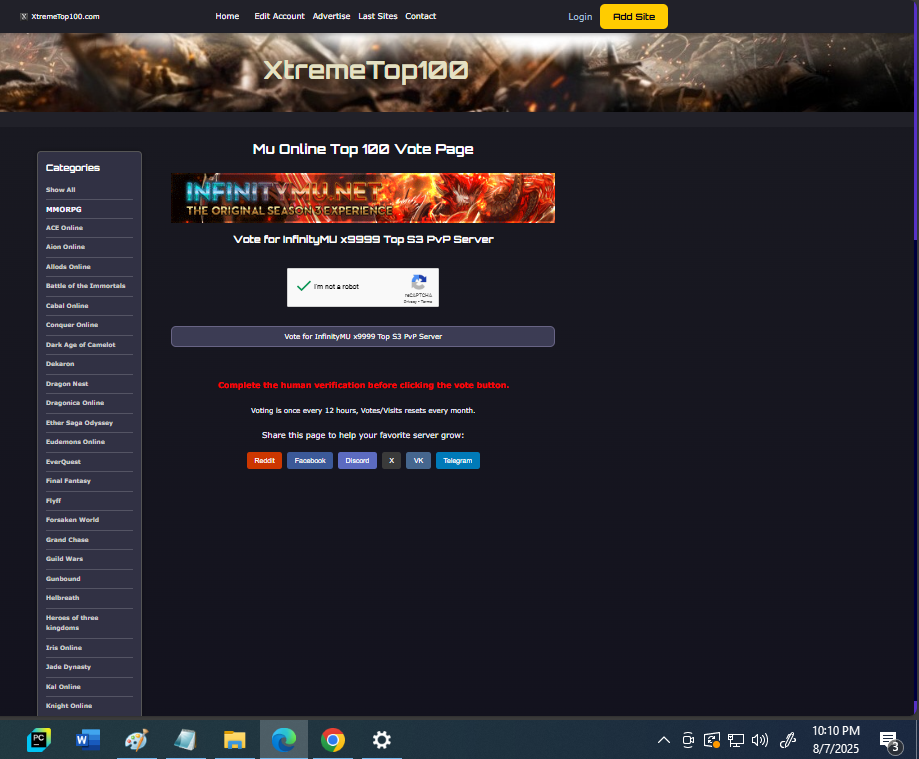Viewport: 919px width, 759px height.
Task: Open Battle of the Immortals category
Action: pyautogui.click(x=86, y=285)
